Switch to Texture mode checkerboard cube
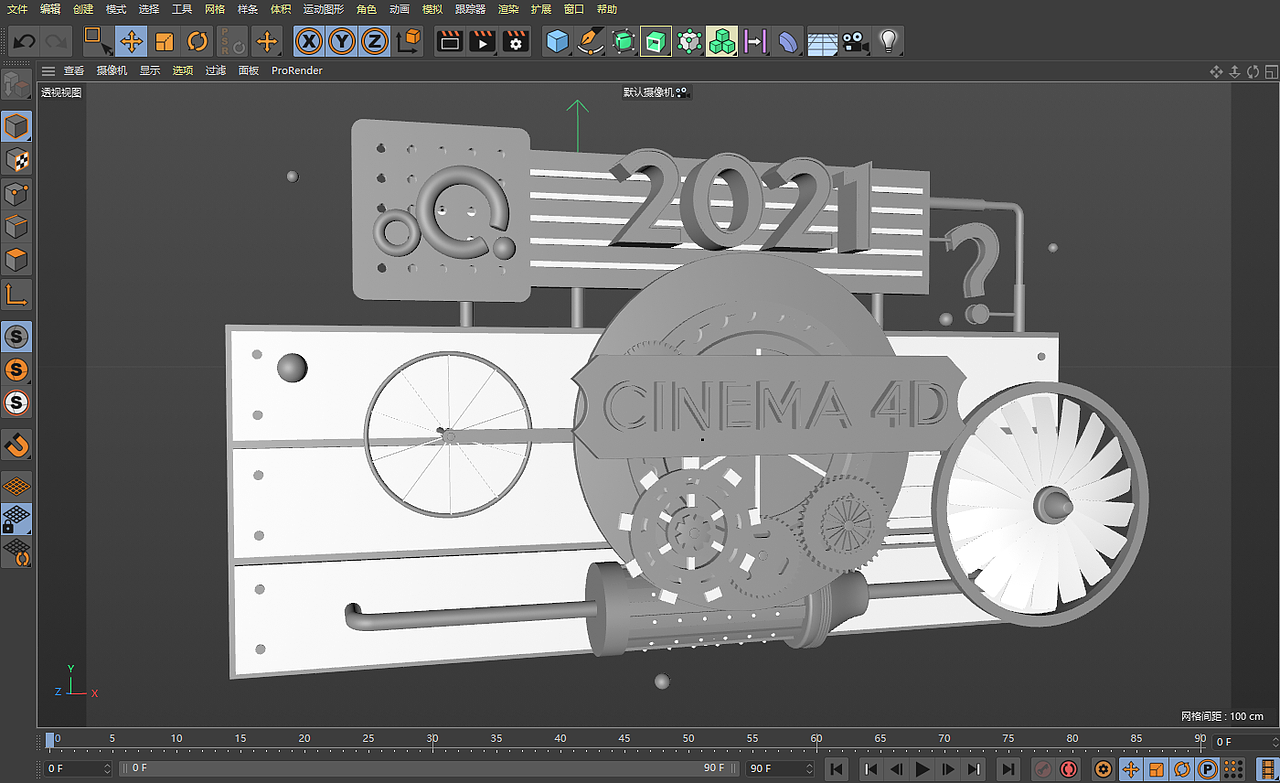The height and width of the screenshot is (783, 1280). tap(16, 160)
